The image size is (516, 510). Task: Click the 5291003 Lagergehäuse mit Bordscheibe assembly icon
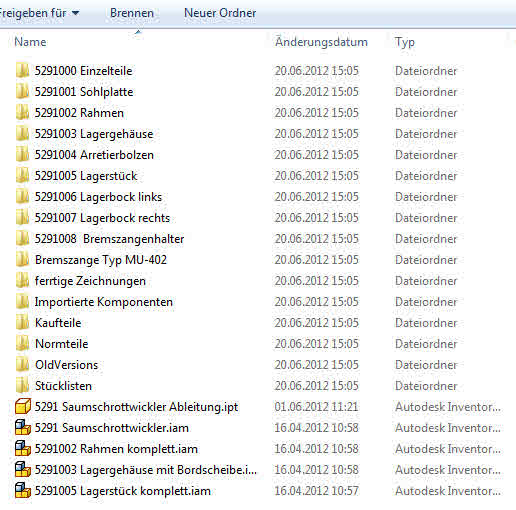pos(23,470)
